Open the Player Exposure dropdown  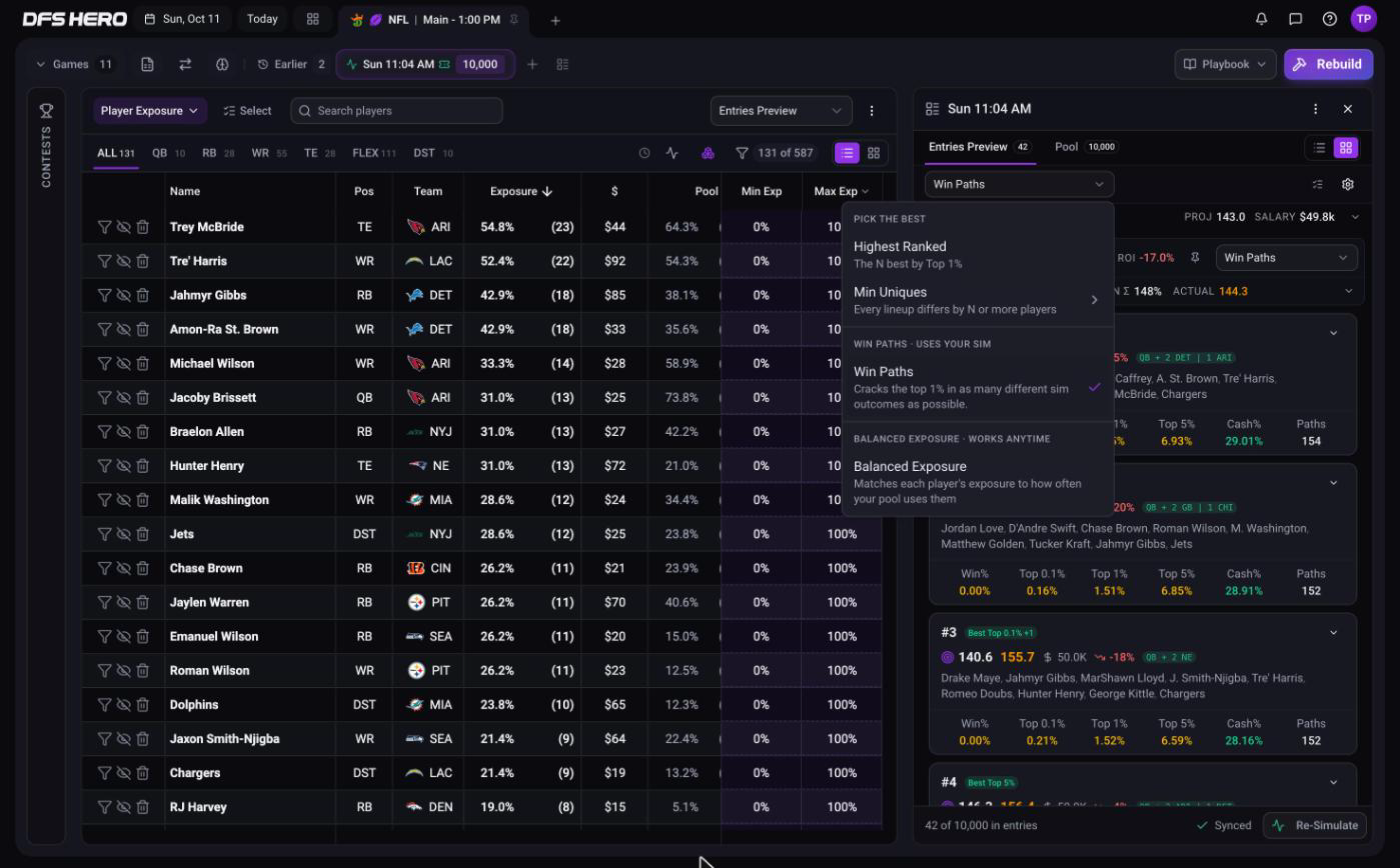(x=150, y=111)
